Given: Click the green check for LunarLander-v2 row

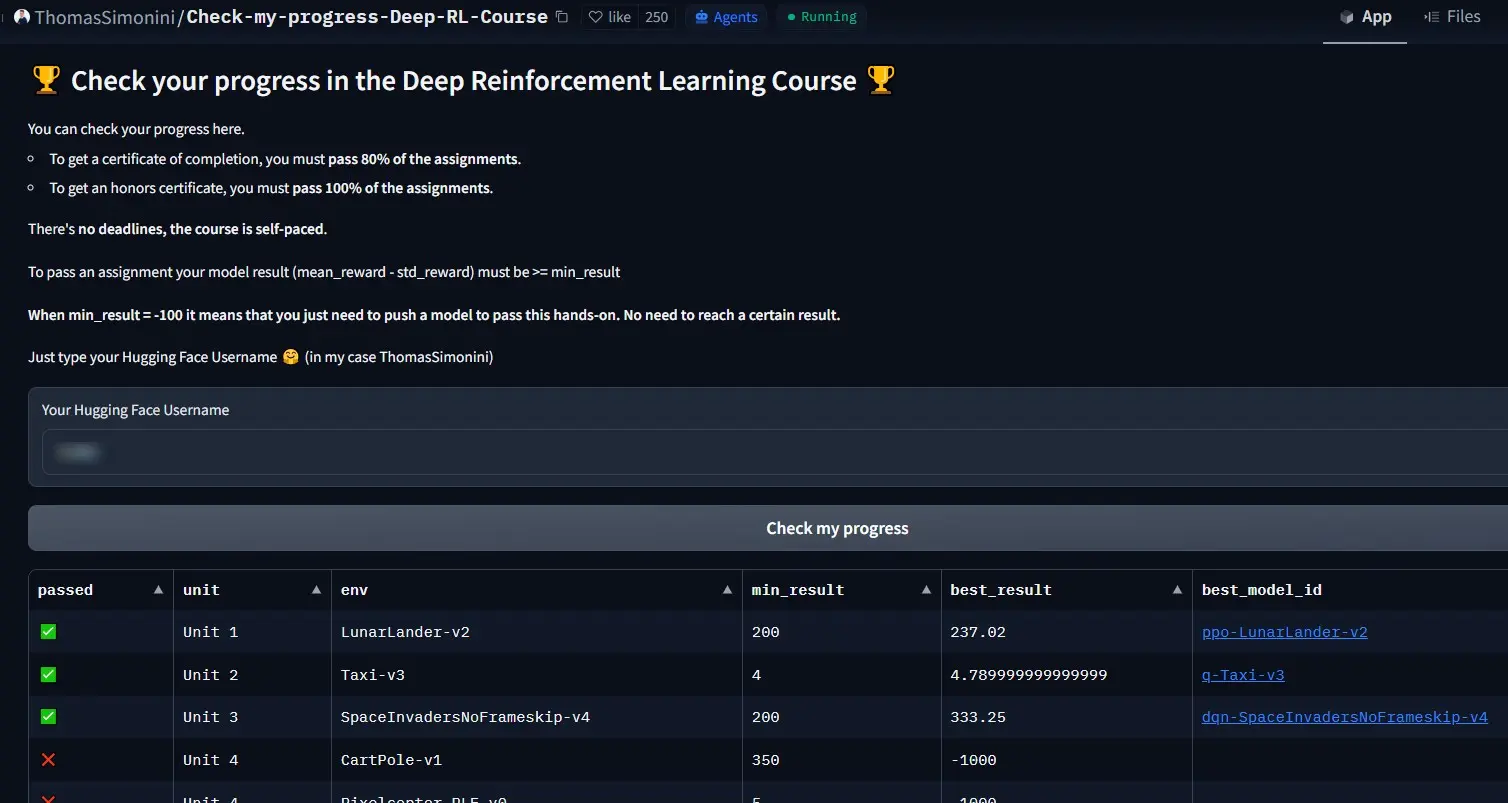Looking at the screenshot, I should pos(48,632).
